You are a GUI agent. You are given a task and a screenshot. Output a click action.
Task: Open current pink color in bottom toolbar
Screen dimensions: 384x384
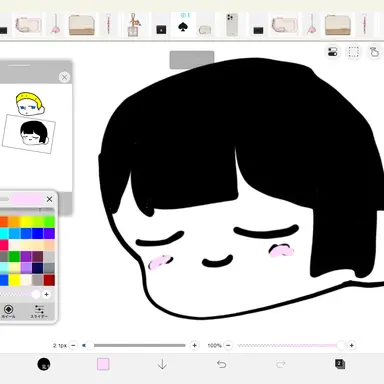[x=103, y=364]
